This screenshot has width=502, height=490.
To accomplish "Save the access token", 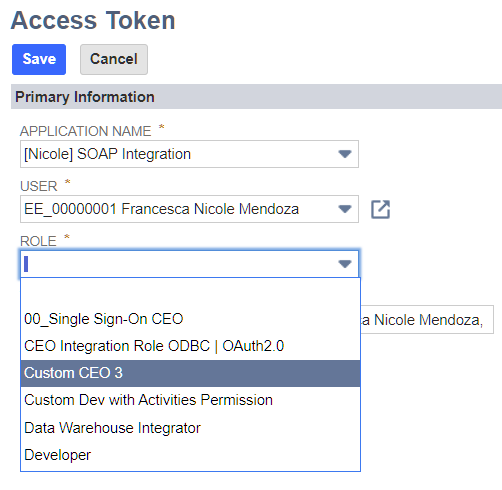I will [x=39, y=59].
